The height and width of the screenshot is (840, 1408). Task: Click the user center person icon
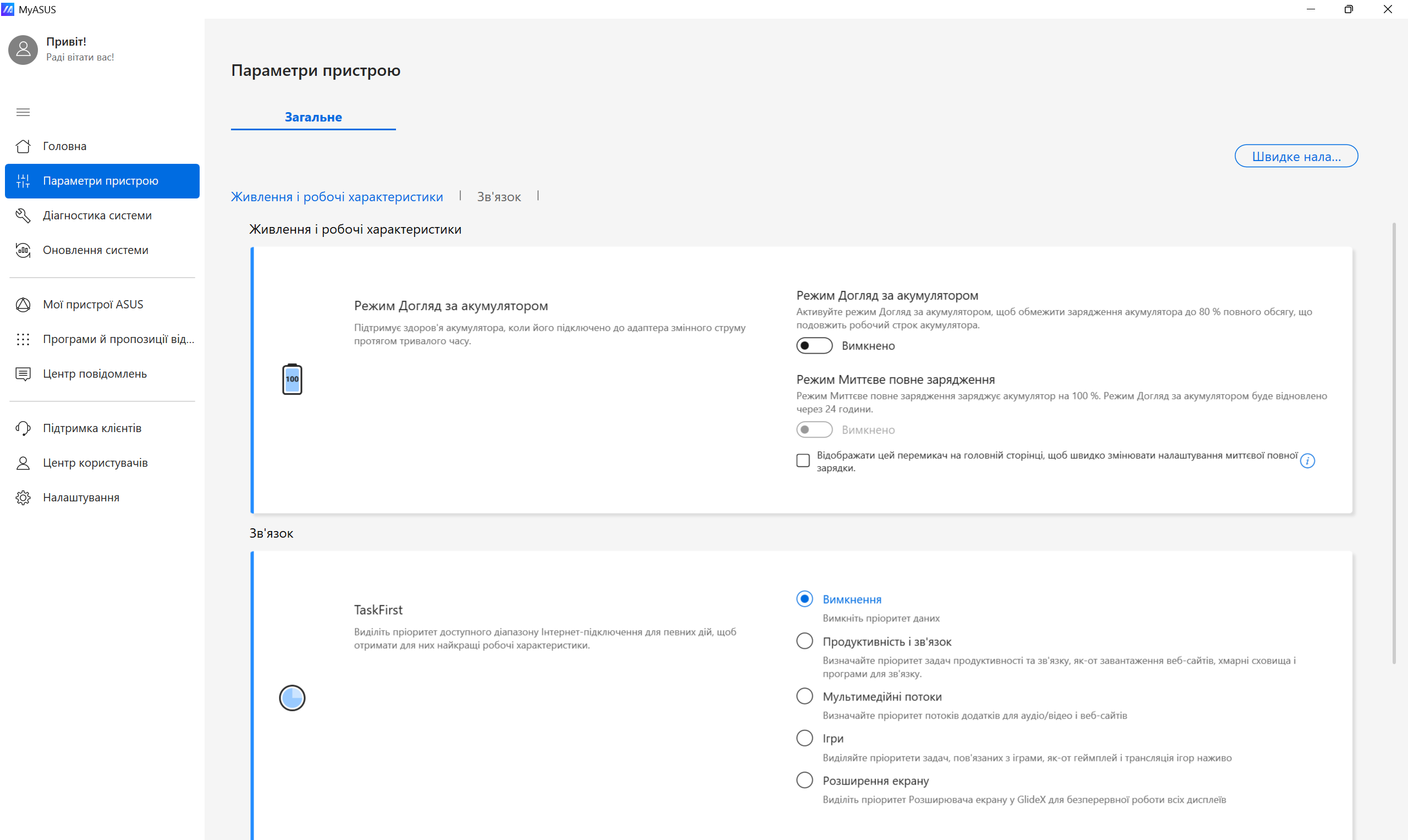[23, 463]
